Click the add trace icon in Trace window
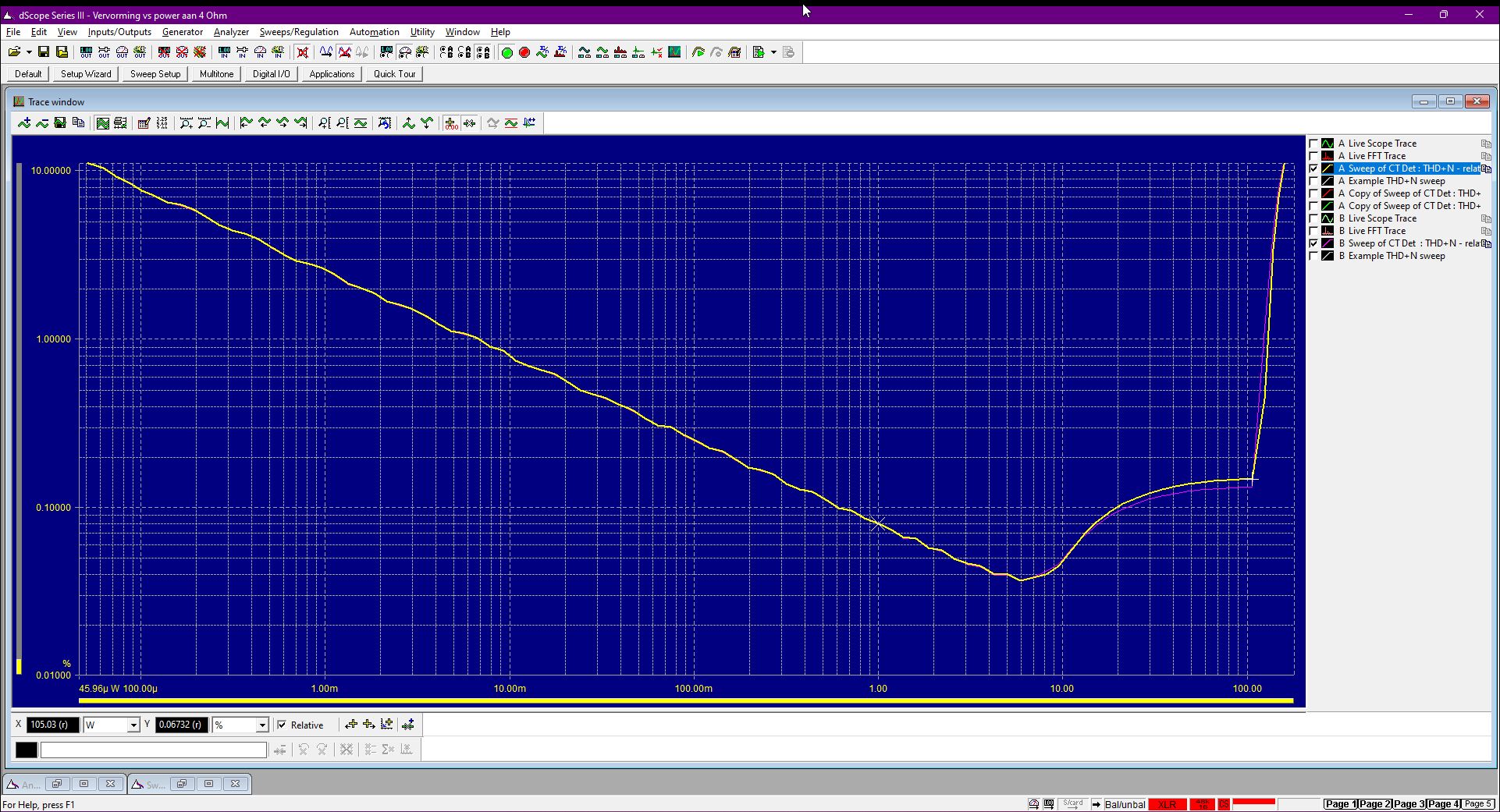This screenshot has height=812, width=1500. (x=24, y=123)
